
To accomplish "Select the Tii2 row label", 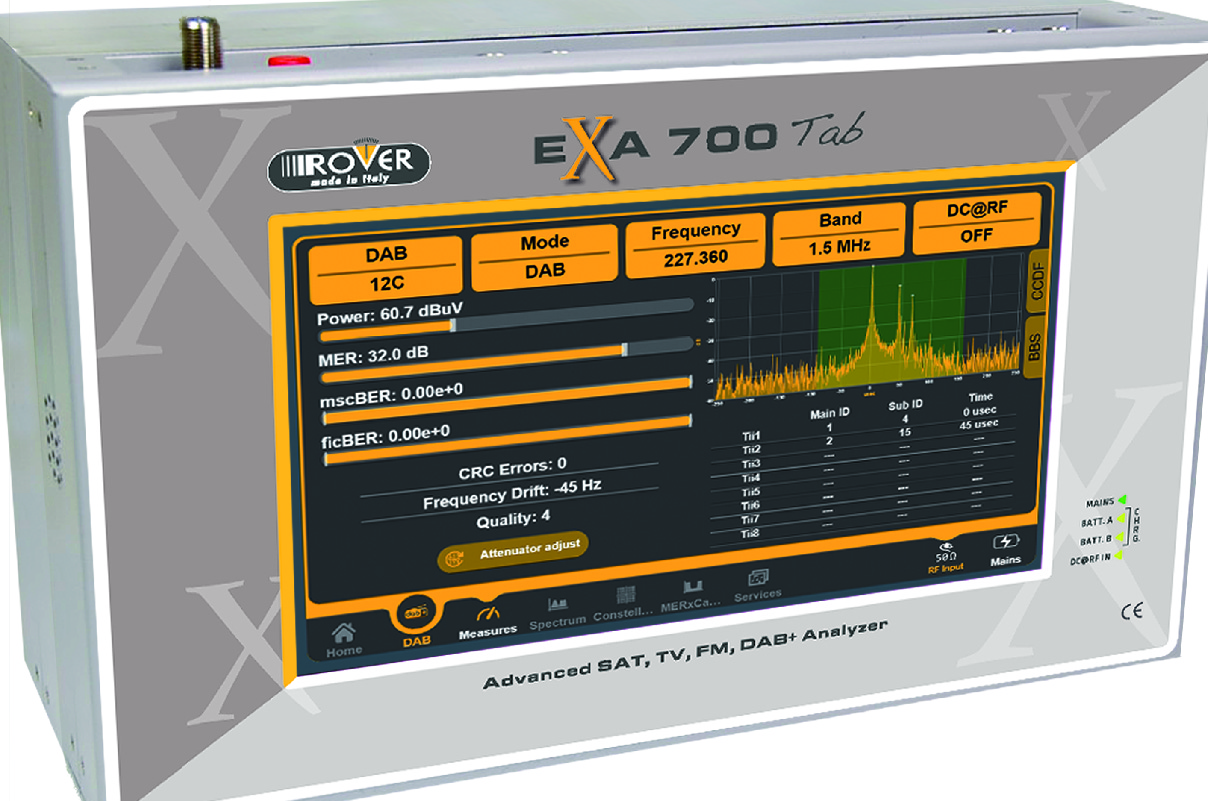I will (751, 451).
